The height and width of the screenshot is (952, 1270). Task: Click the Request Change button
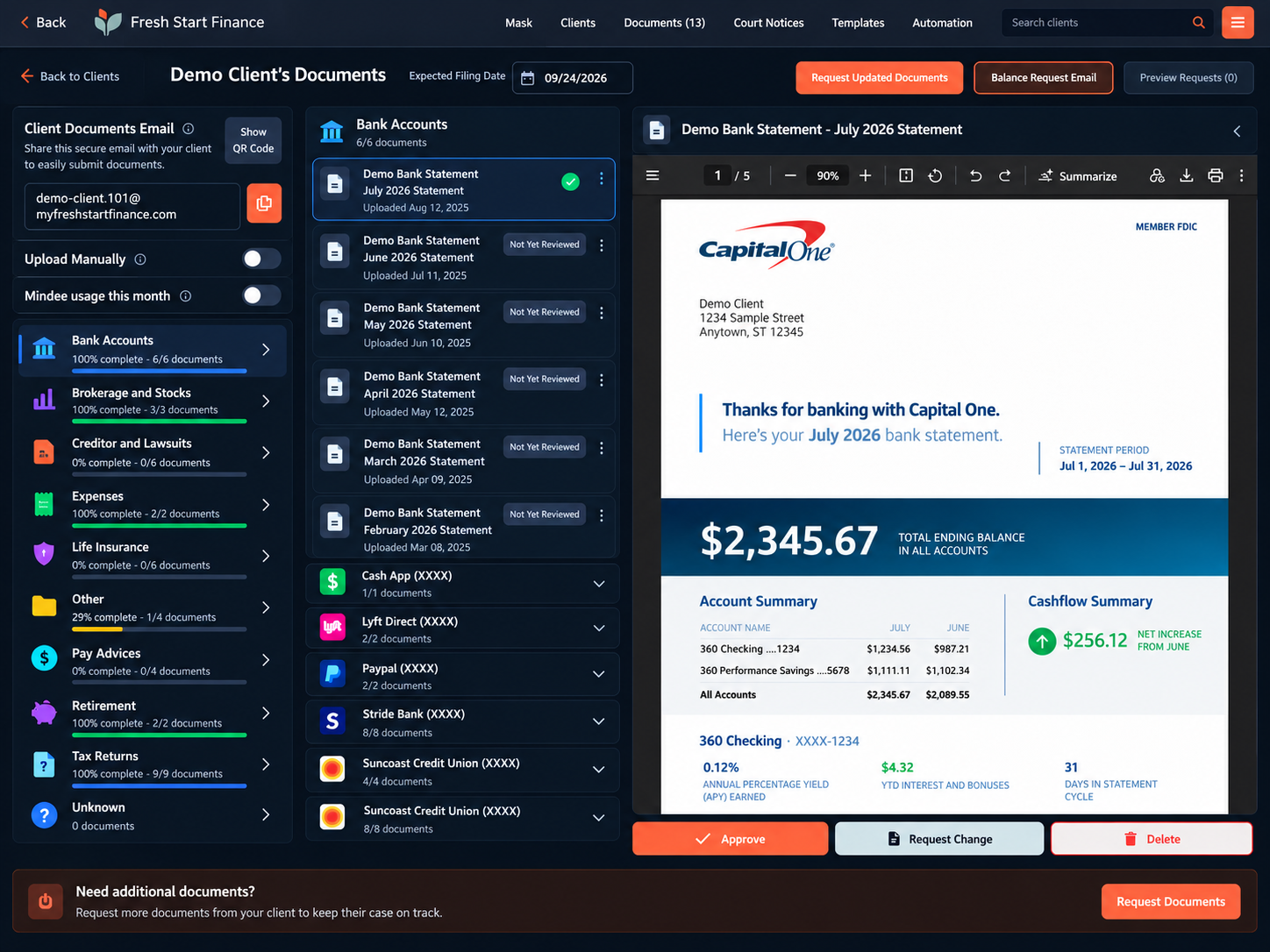(939, 839)
